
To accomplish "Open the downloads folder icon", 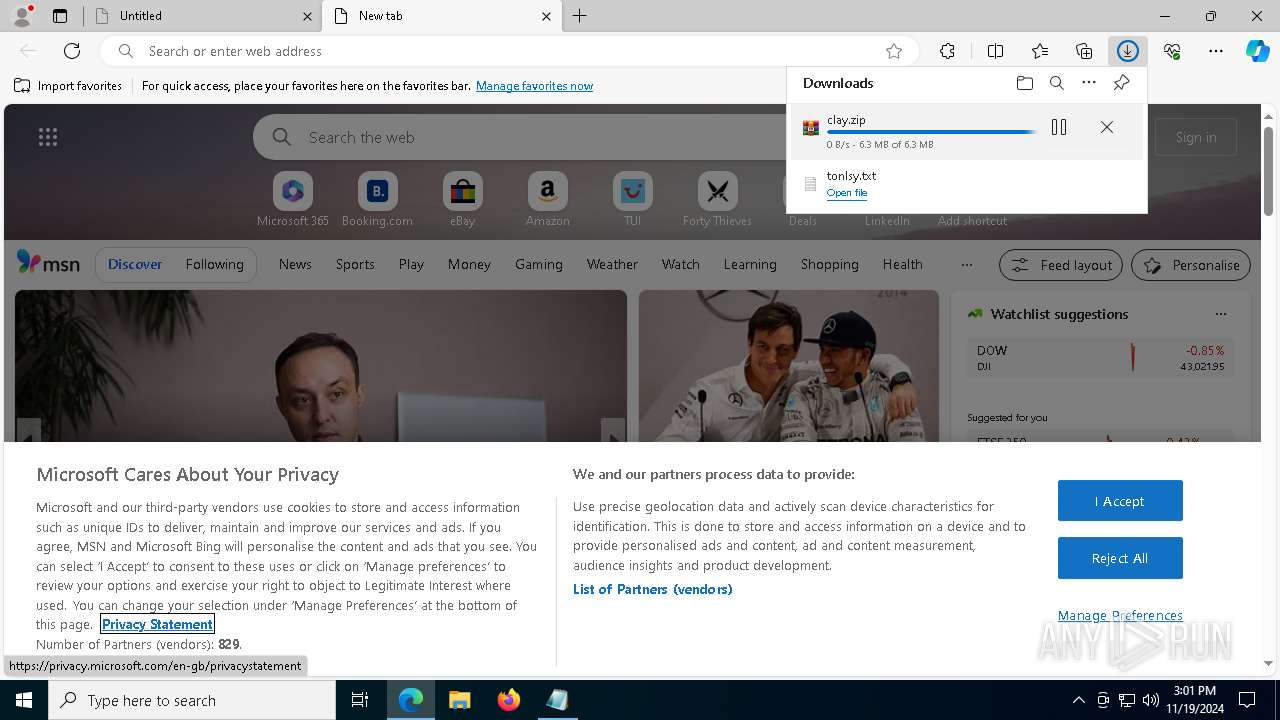I will (x=1024, y=83).
